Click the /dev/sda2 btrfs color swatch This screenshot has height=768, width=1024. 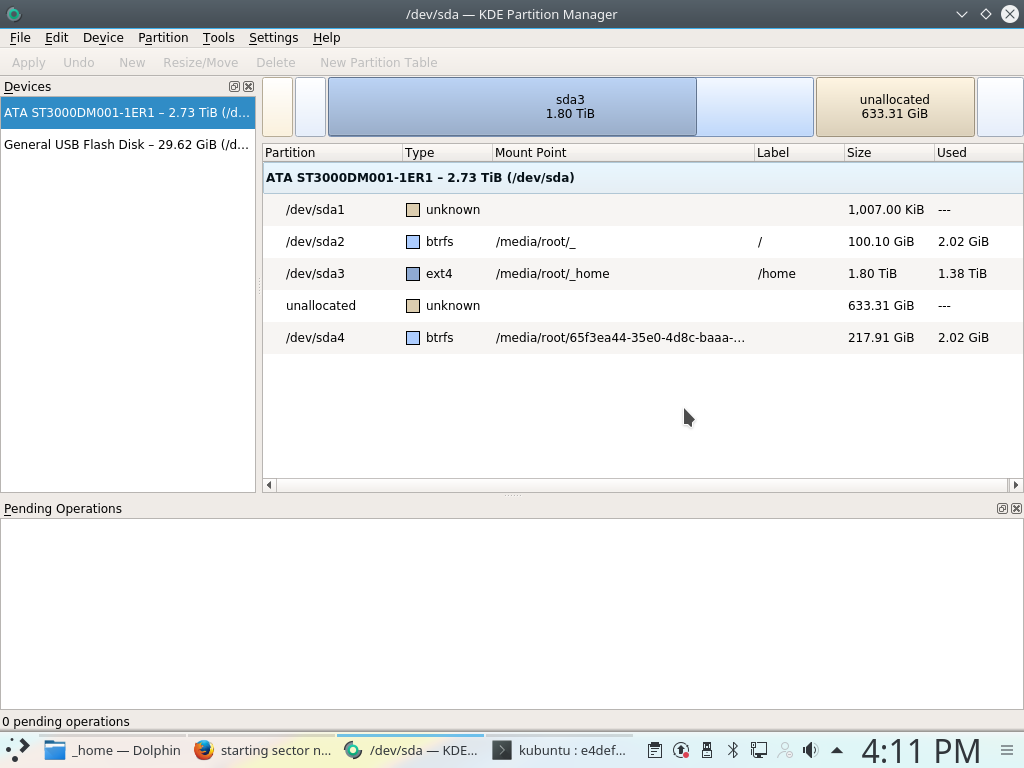coord(413,242)
